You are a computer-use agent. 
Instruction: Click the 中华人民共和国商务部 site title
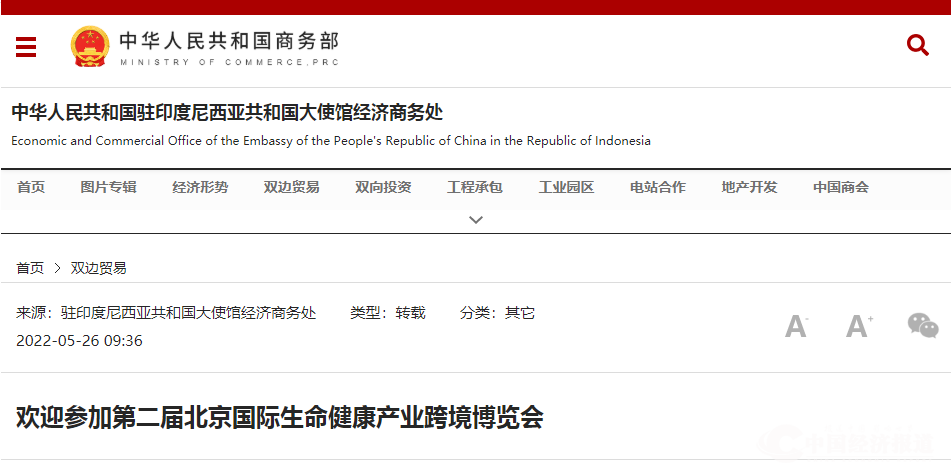tap(229, 42)
